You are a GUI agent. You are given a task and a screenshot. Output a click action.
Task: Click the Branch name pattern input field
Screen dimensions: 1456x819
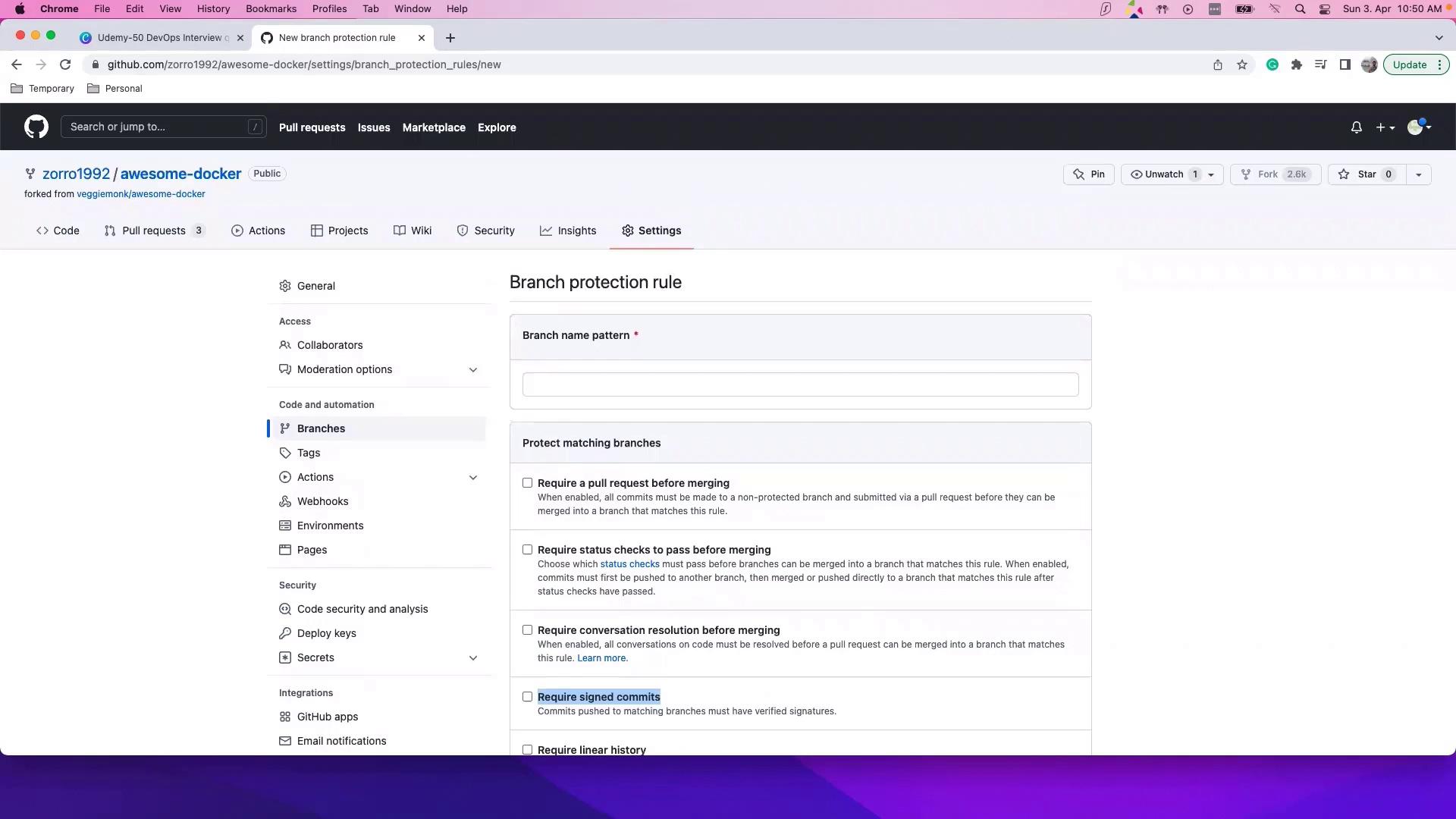click(x=800, y=384)
